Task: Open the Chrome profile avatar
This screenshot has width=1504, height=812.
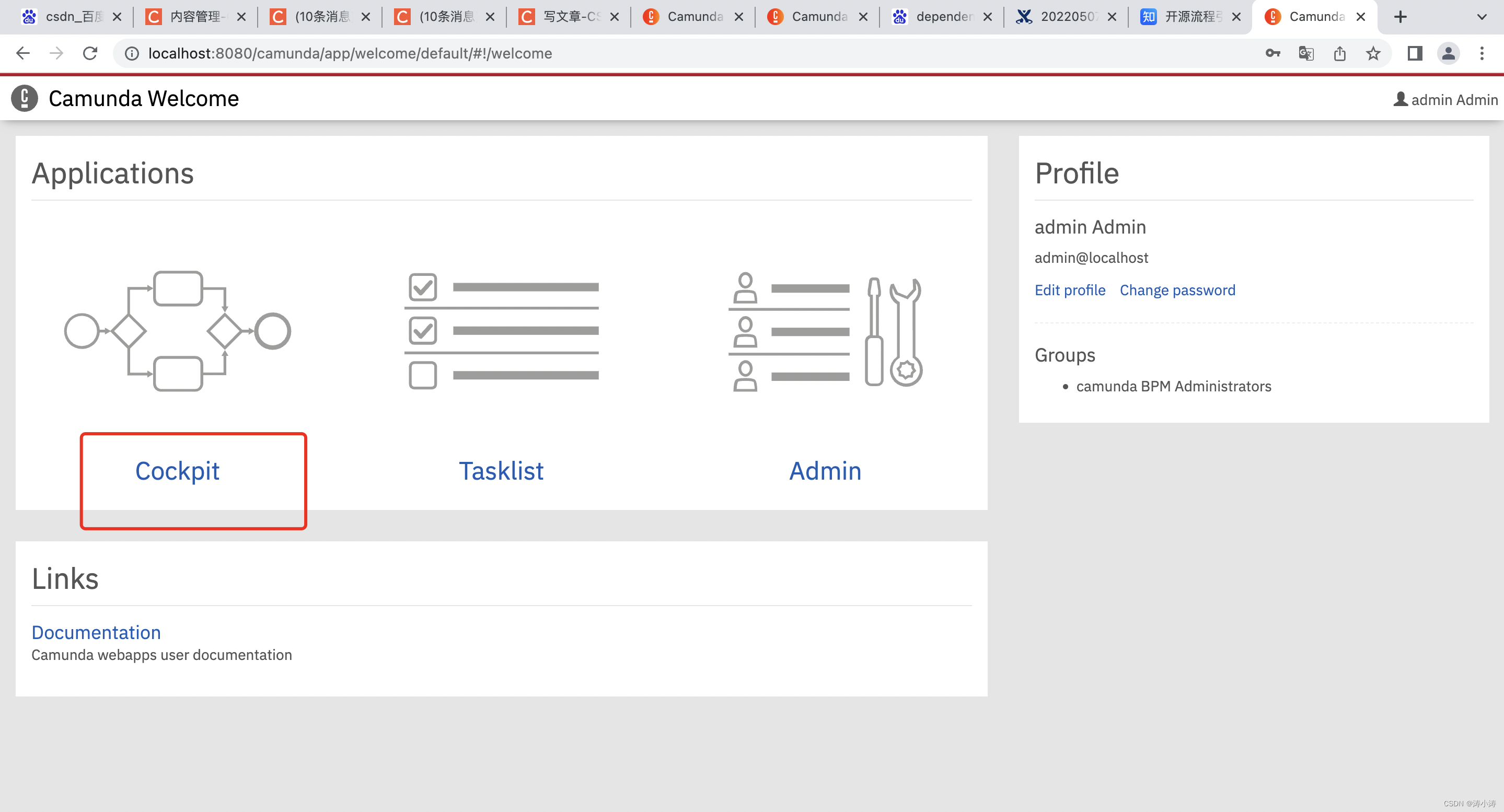Action: coord(1449,54)
